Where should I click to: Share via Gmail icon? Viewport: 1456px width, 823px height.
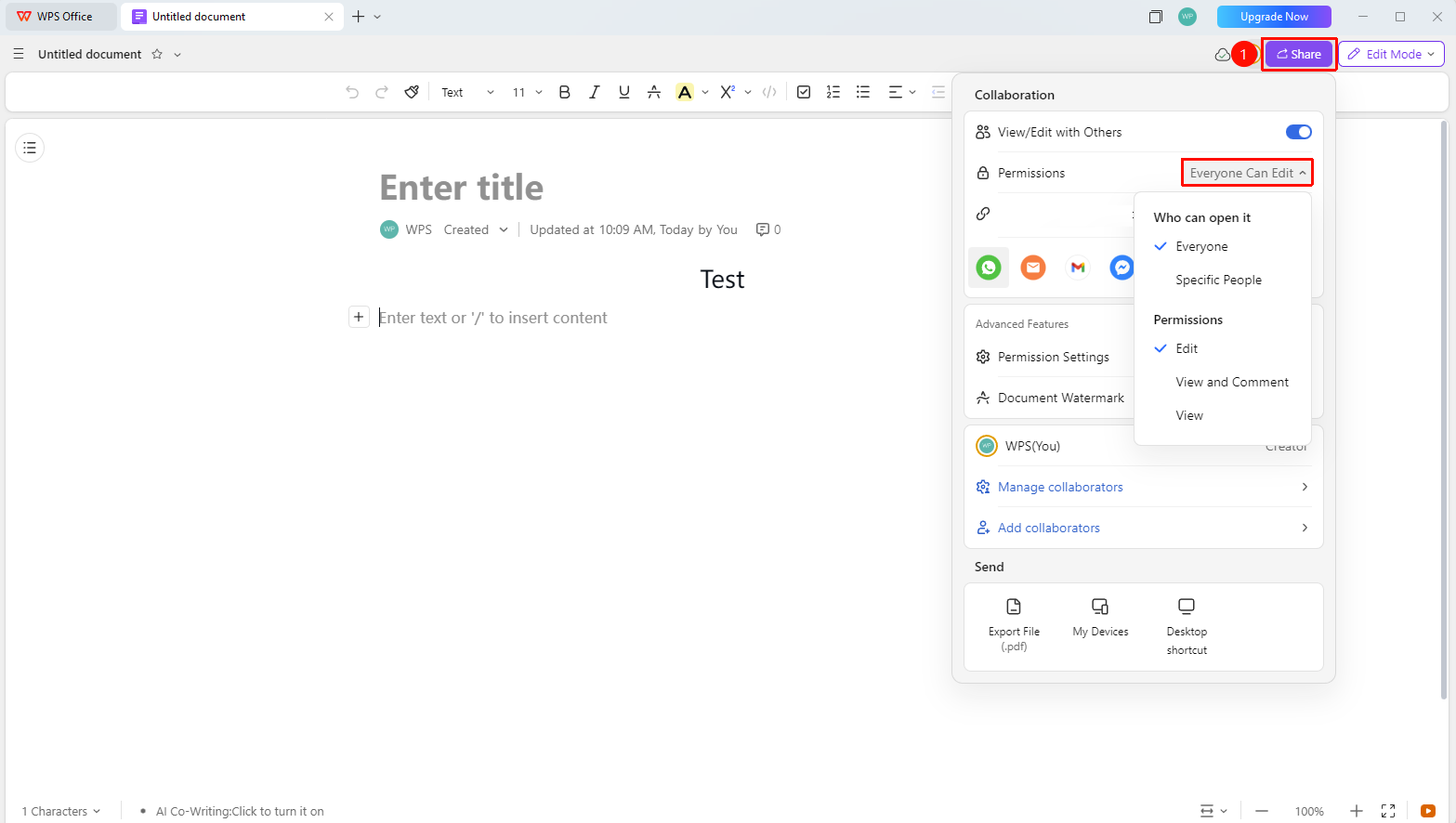pyautogui.click(x=1078, y=268)
